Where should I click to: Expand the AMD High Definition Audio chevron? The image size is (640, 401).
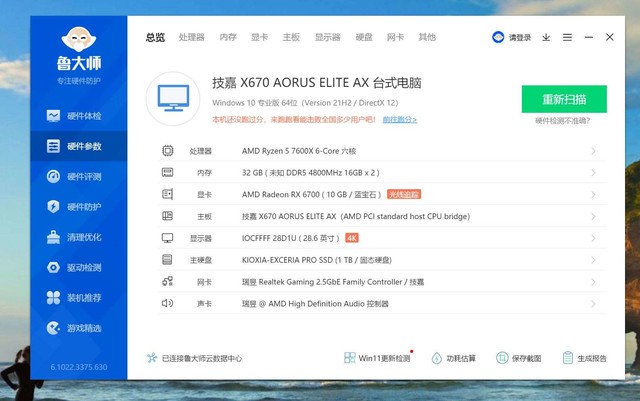tap(593, 304)
